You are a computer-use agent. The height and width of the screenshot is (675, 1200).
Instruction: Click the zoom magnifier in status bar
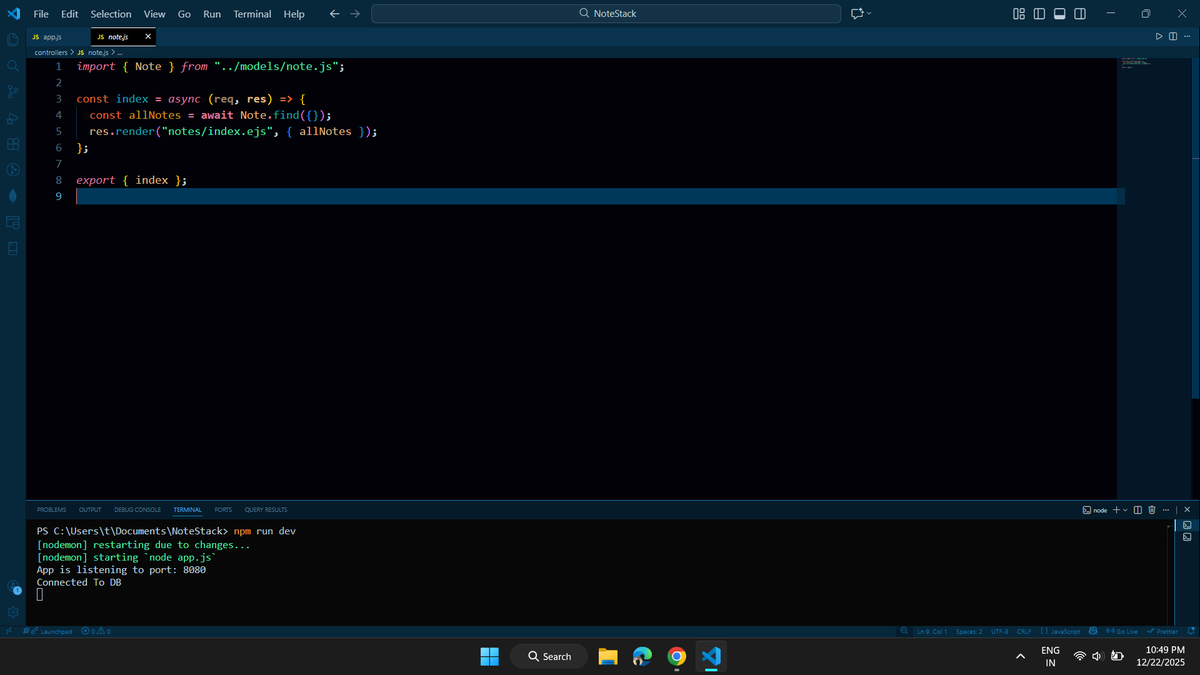[x=904, y=631]
